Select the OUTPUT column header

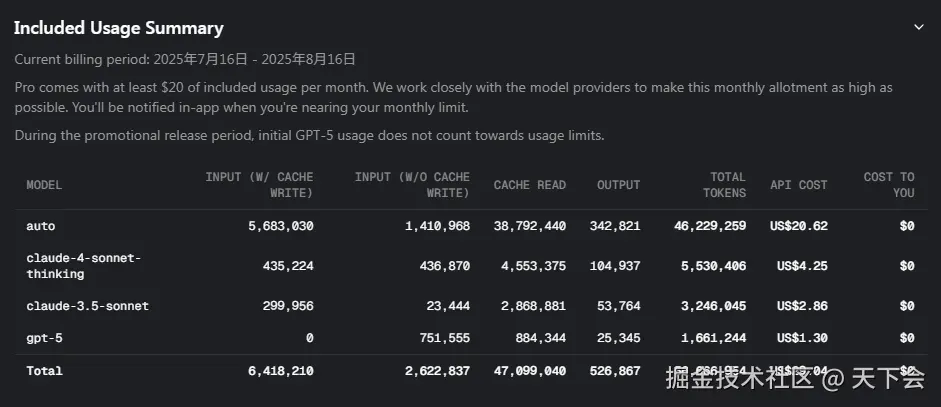tap(618, 185)
